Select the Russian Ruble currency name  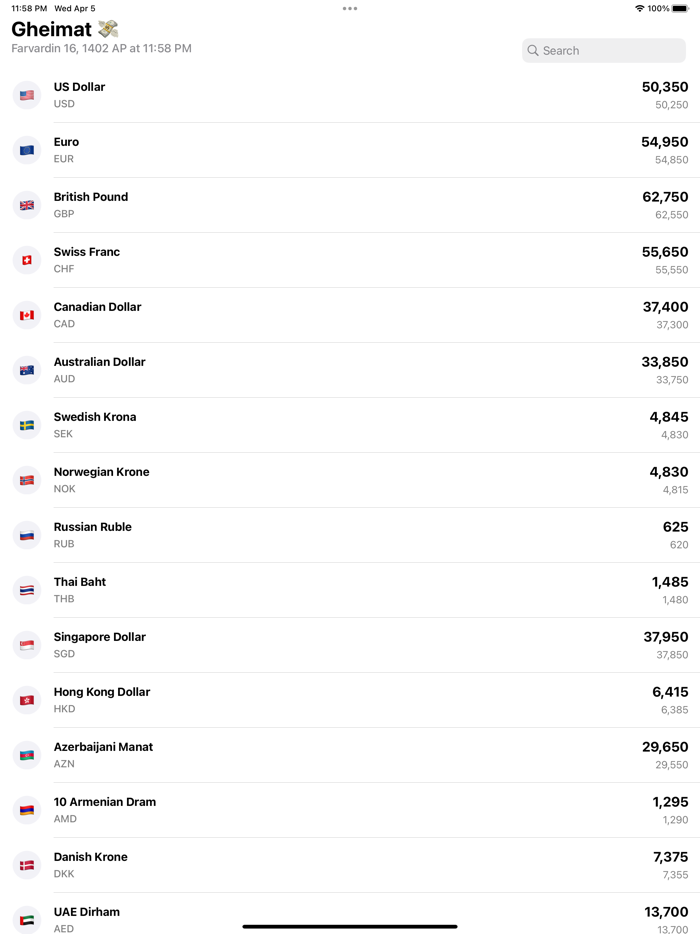(x=93, y=527)
